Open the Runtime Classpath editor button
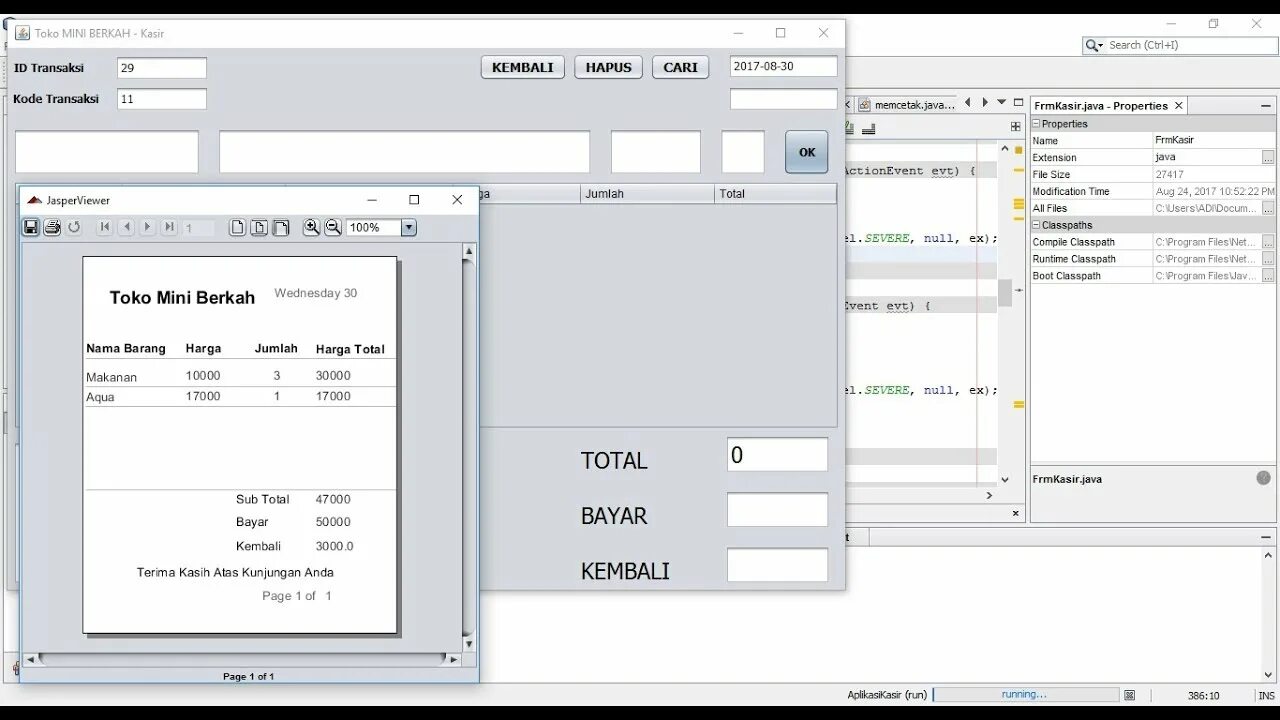 pyautogui.click(x=1268, y=259)
